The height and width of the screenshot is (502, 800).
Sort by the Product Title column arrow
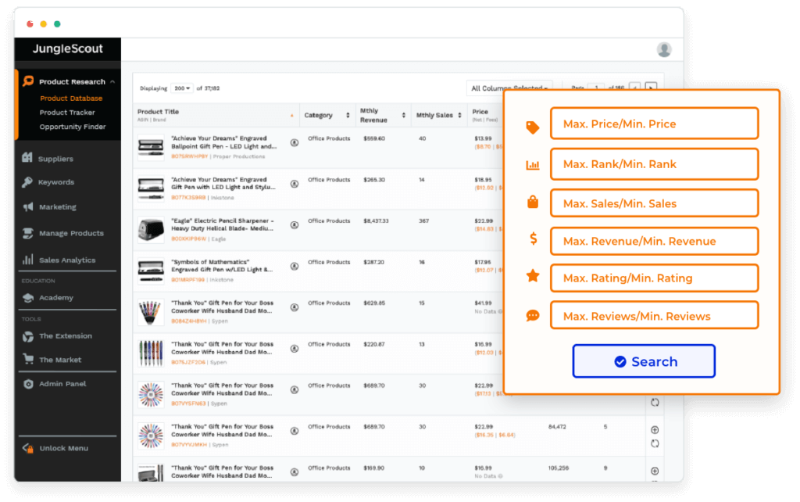point(292,116)
